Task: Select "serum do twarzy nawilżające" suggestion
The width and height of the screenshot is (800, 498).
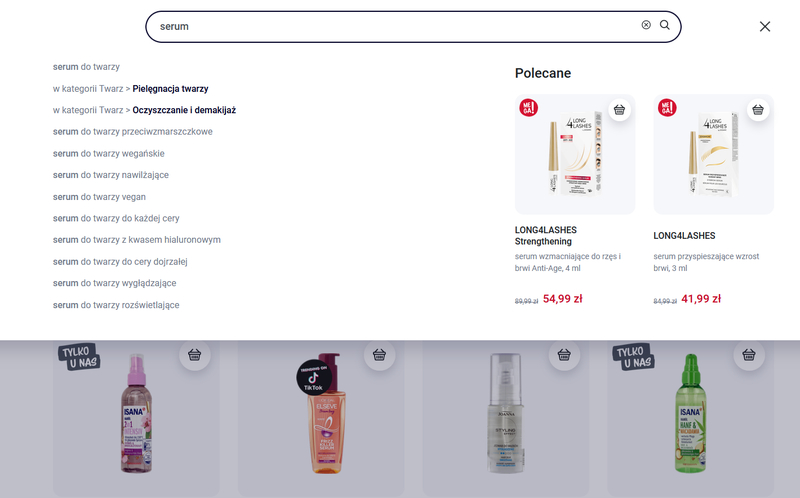Action: [111, 175]
